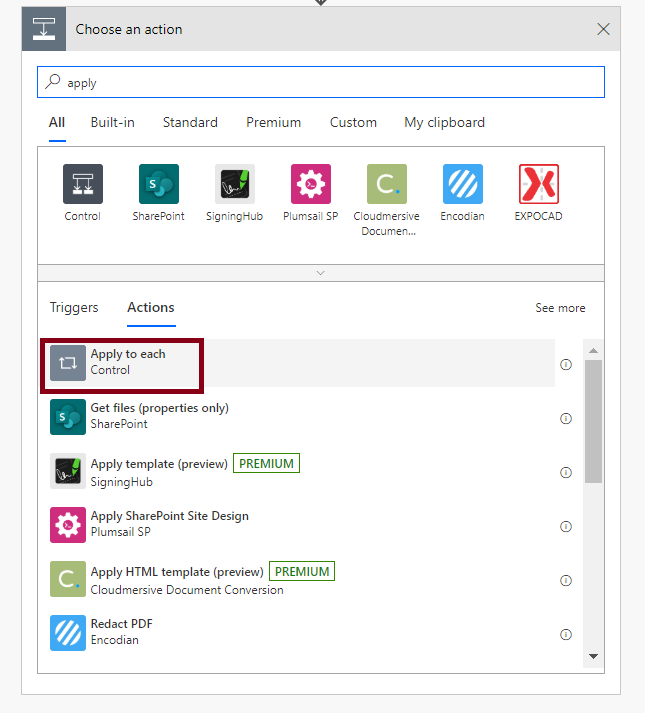
Task: Open the EXPOCAD connector icon
Action: click(x=539, y=184)
